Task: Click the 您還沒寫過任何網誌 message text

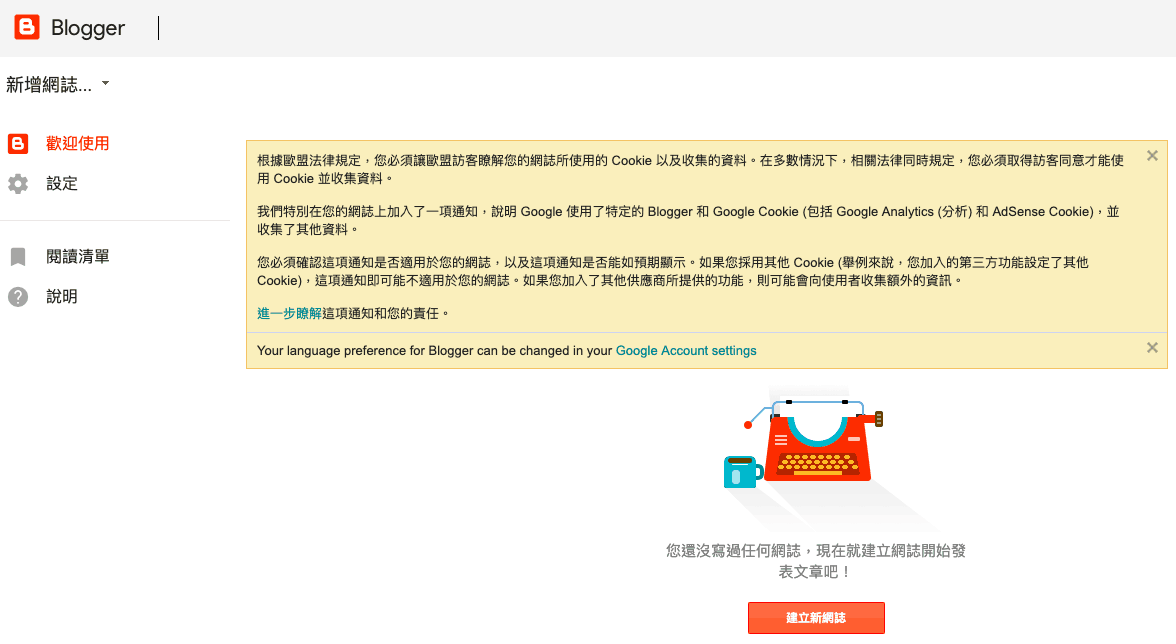Action: tap(816, 561)
